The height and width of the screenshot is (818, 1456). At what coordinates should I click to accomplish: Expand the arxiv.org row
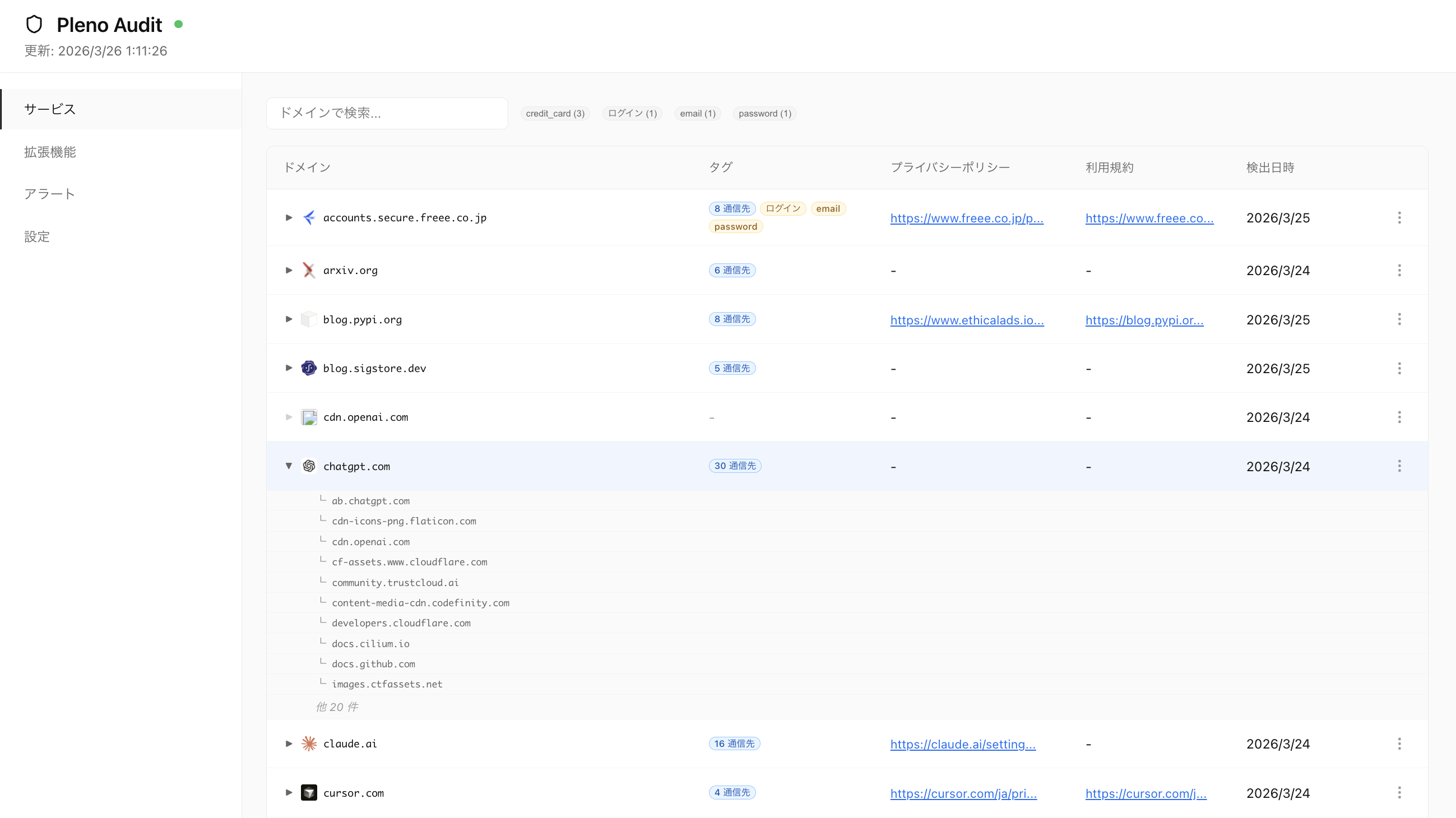click(289, 270)
